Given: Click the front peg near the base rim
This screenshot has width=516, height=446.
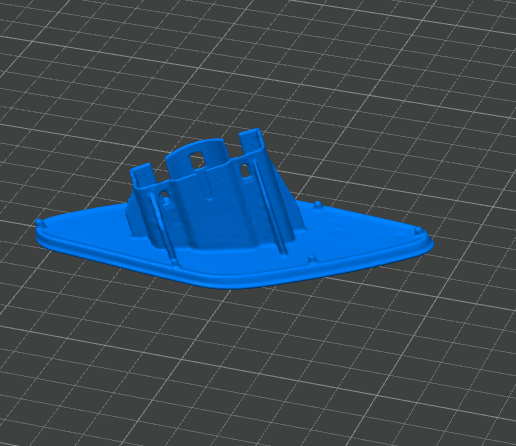Looking at the screenshot, I should pyautogui.click(x=312, y=258).
